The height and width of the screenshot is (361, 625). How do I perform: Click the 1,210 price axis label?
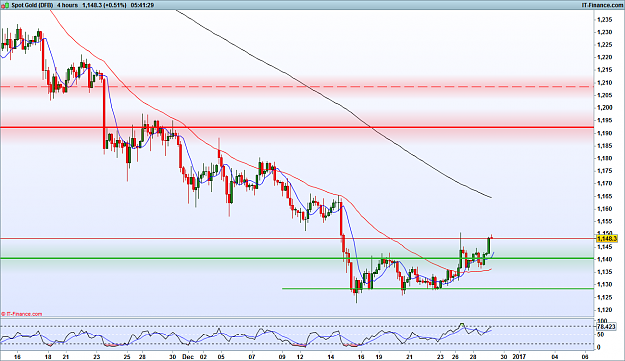click(x=605, y=83)
